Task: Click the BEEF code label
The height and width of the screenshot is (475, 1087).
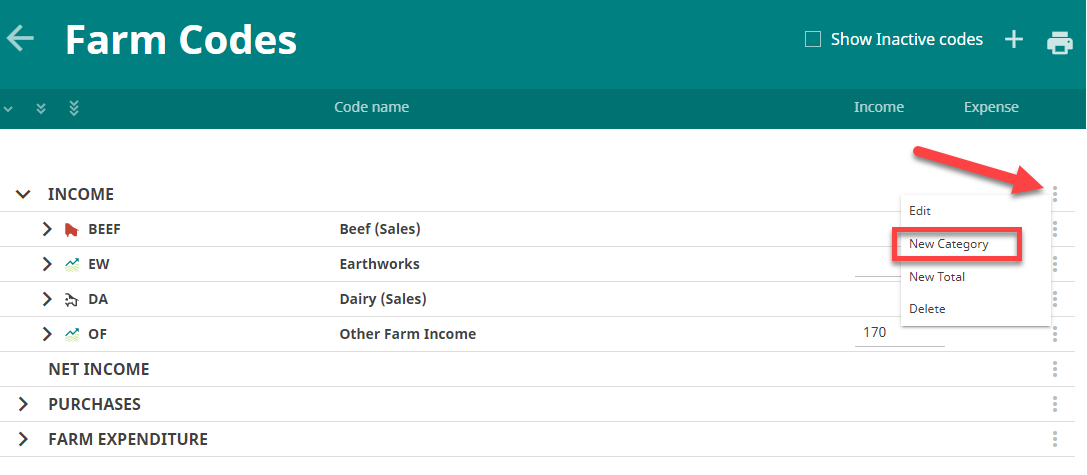Action: 105,230
